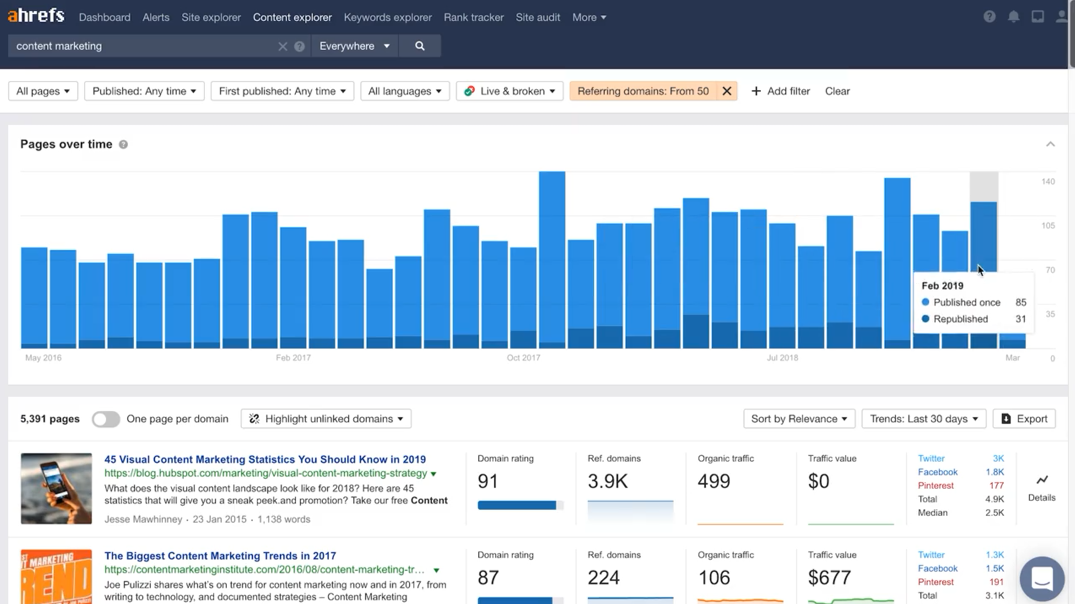
Task: Expand HubSpot URL dropdown arrow
Action: pyautogui.click(x=434, y=474)
